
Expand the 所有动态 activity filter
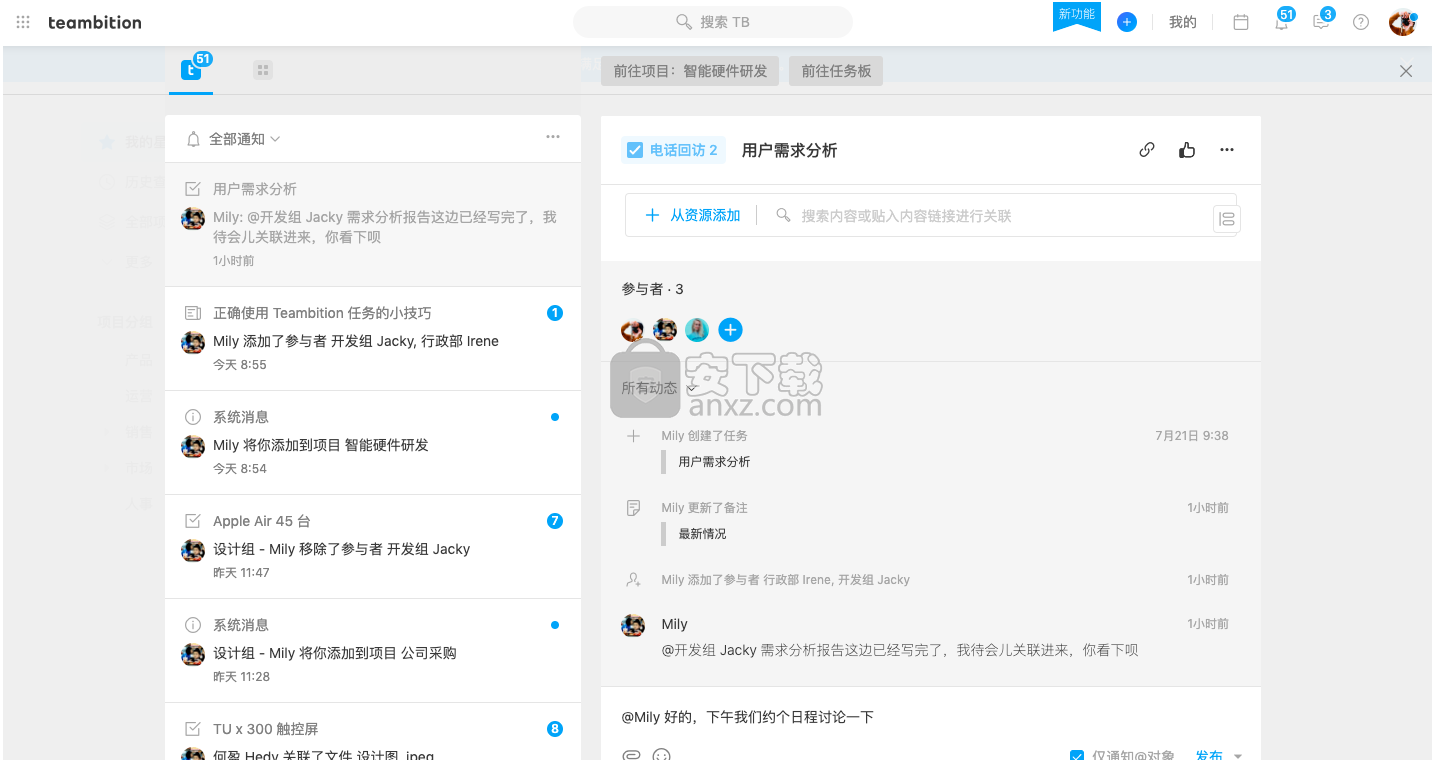658,388
